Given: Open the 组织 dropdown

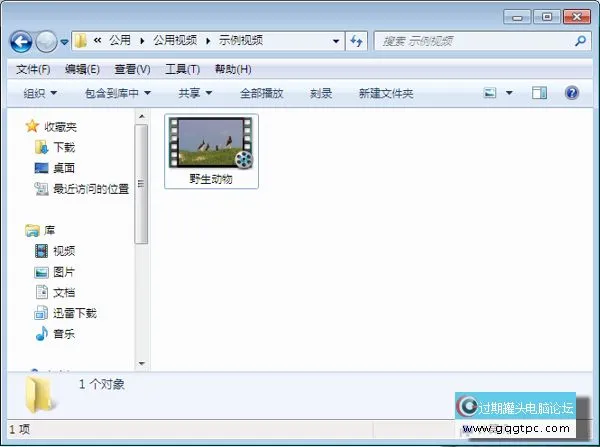Looking at the screenshot, I should tap(40, 93).
